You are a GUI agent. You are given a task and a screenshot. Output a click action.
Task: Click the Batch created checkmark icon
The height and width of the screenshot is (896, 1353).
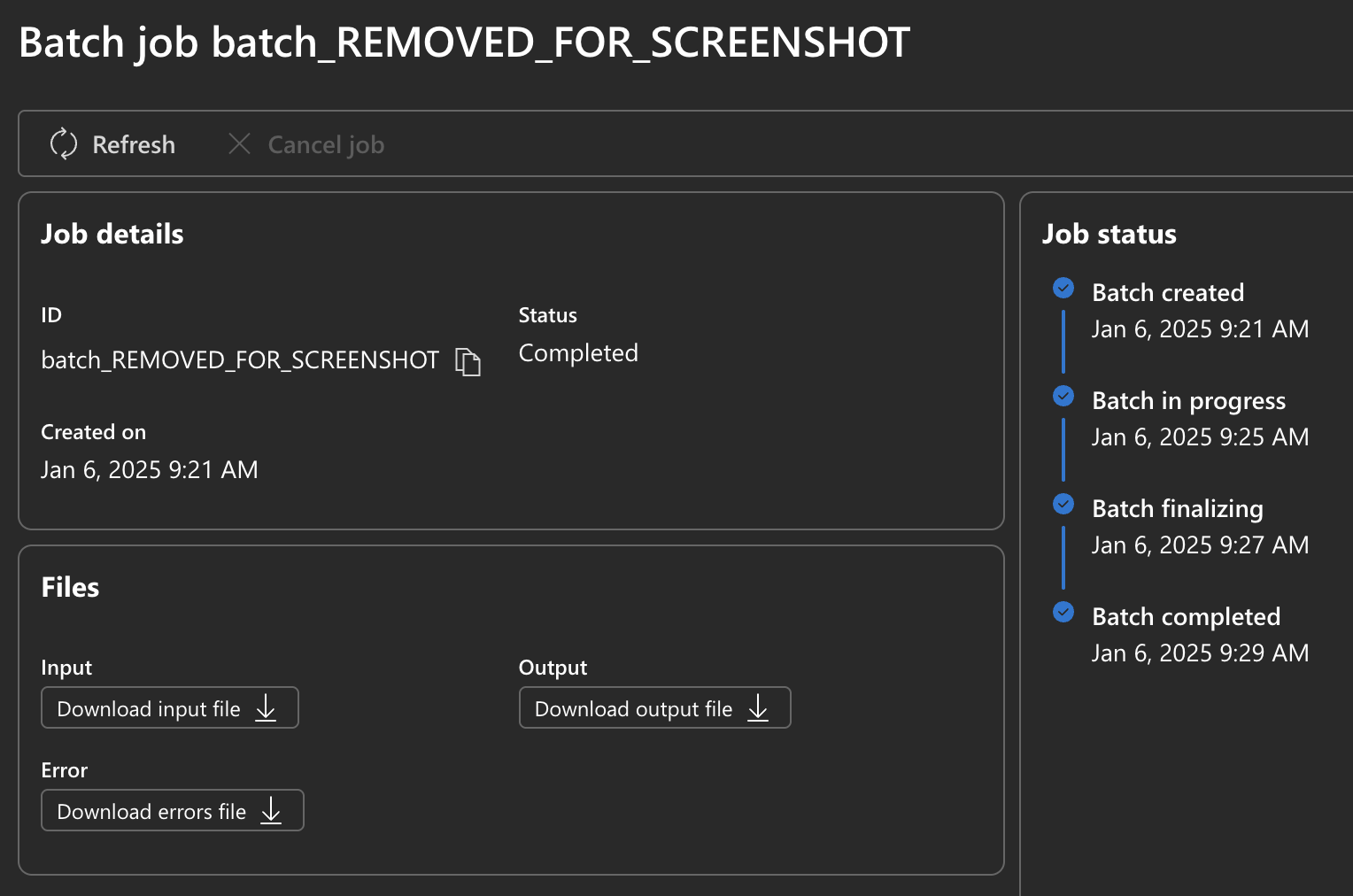pos(1063,288)
